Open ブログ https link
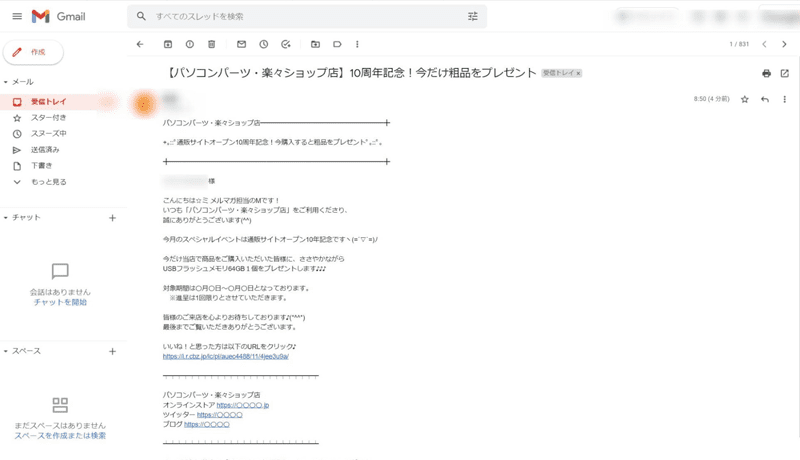Viewport: 800px width, 460px height. point(207,424)
